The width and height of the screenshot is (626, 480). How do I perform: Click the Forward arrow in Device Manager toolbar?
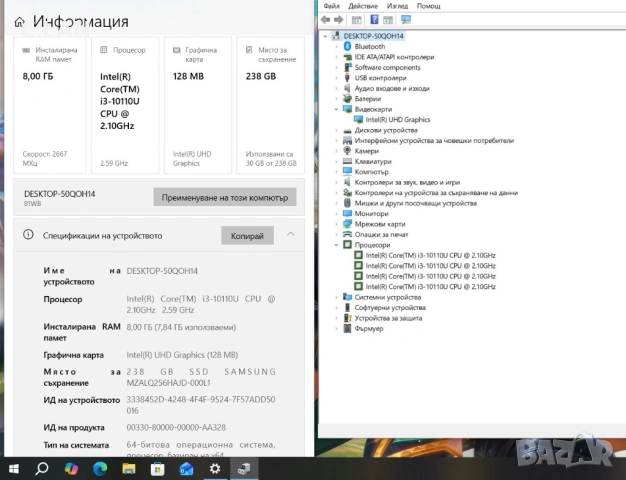[339, 20]
